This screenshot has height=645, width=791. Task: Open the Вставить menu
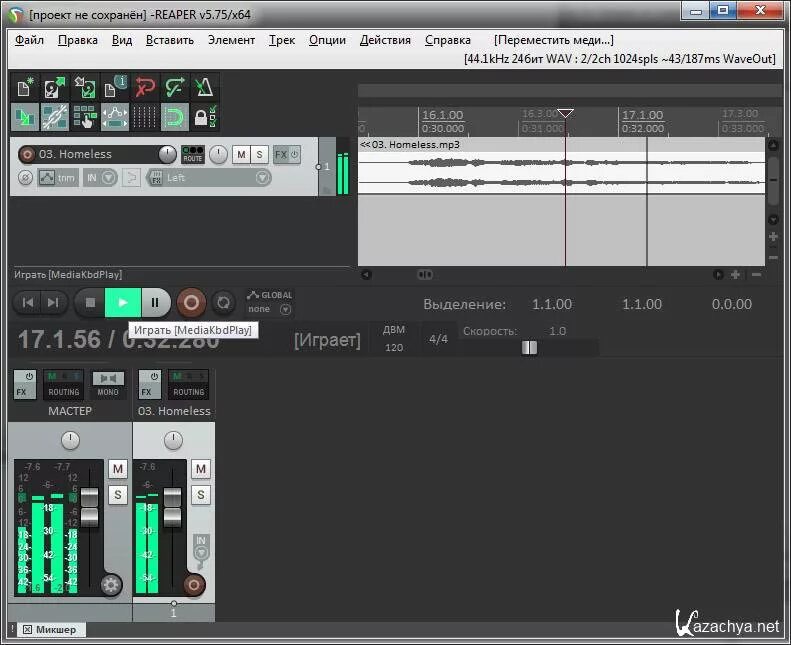coord(170,40)
